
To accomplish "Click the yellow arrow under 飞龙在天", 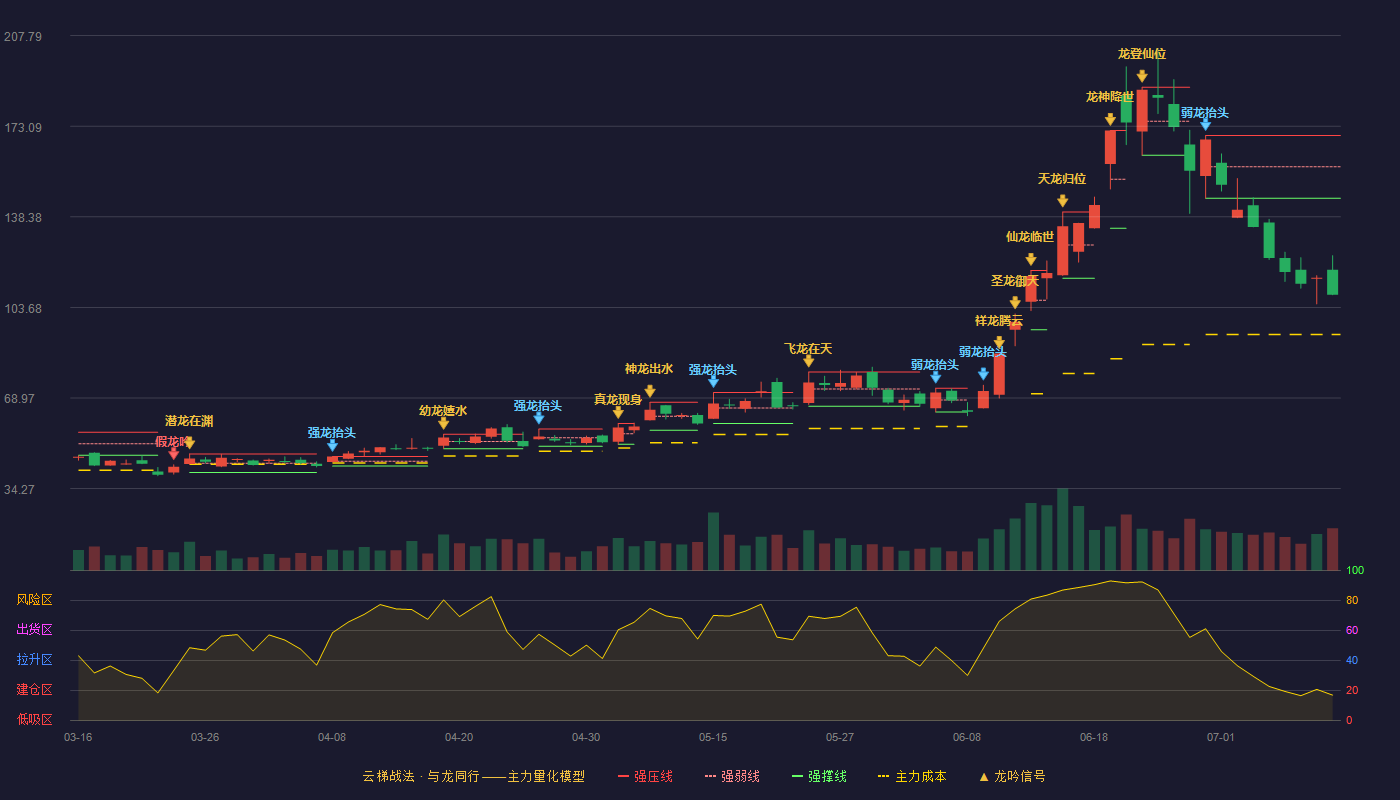I will click(x=808, y=361).
